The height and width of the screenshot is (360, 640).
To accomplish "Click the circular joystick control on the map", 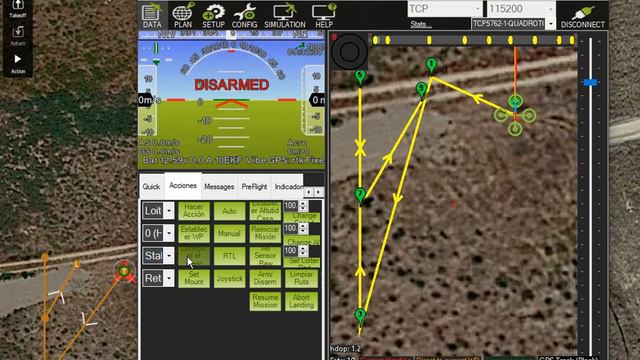I will pyautogui.click(x=349, y=52).
